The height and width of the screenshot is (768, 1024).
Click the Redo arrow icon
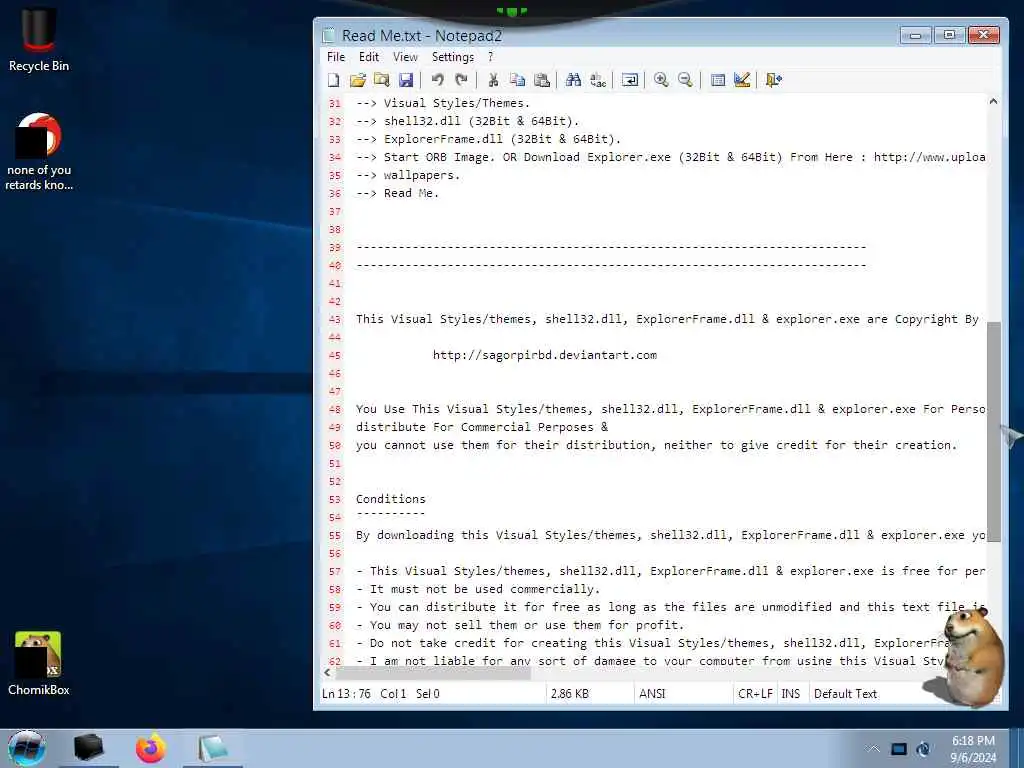[461, 80]
